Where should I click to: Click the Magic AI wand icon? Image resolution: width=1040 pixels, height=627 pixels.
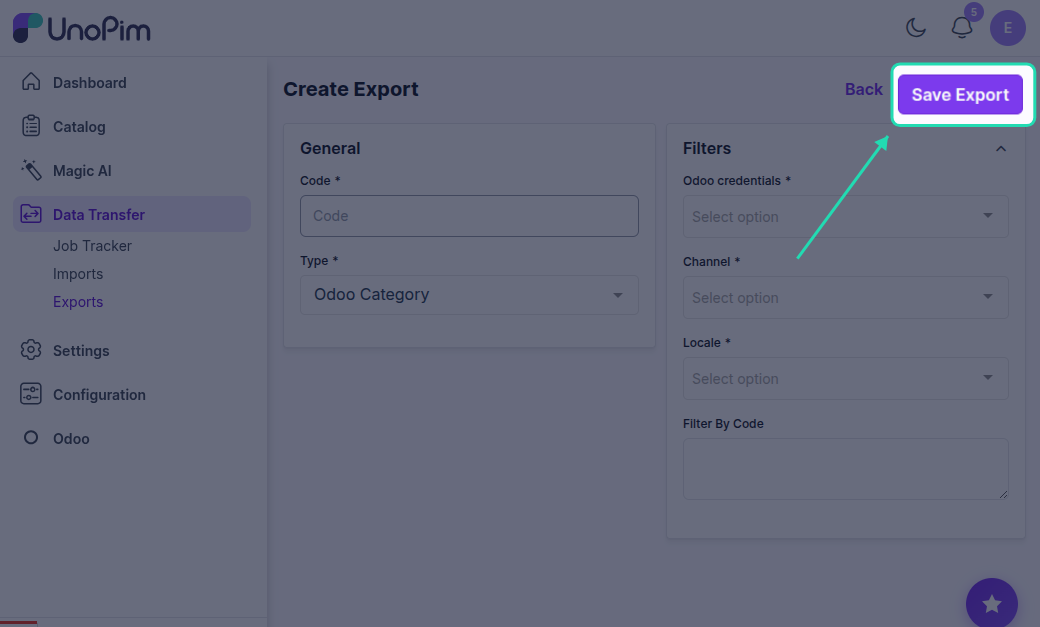coord(31,170)
